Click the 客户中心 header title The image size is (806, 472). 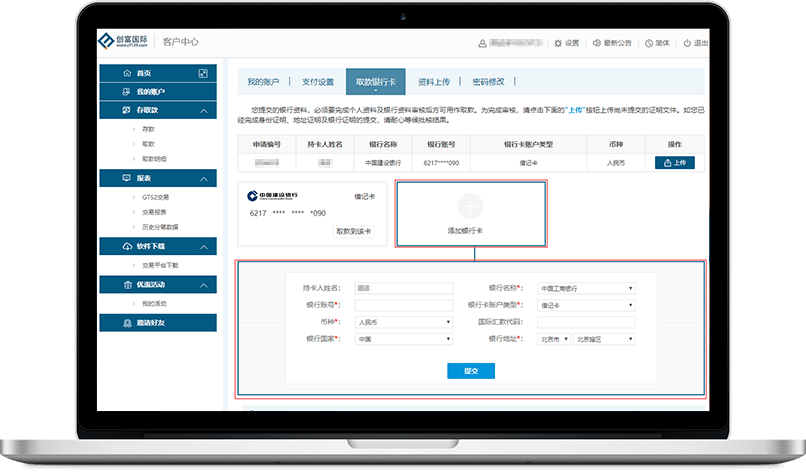point(180,42)
